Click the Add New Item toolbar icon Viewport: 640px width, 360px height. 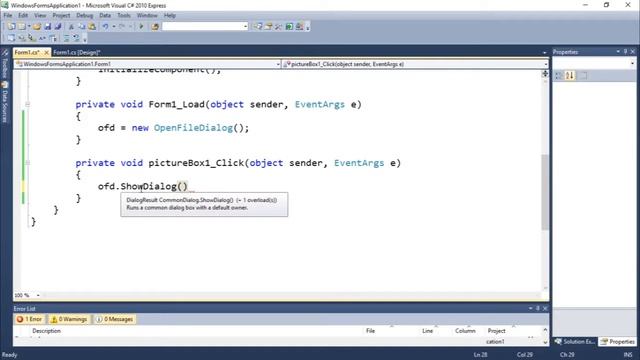(x=22, y=27)
